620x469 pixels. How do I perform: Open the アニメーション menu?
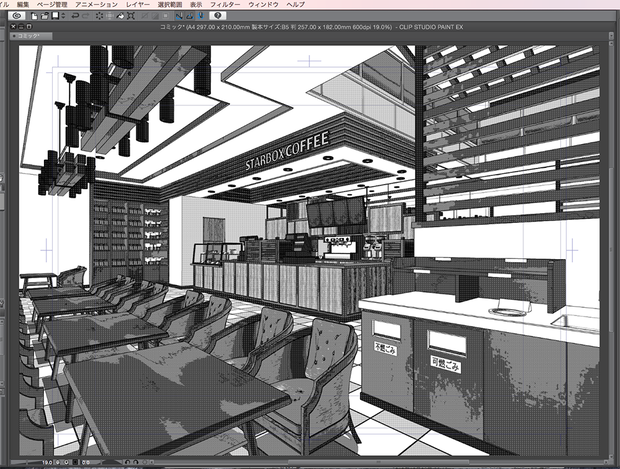tap(96, 5)
